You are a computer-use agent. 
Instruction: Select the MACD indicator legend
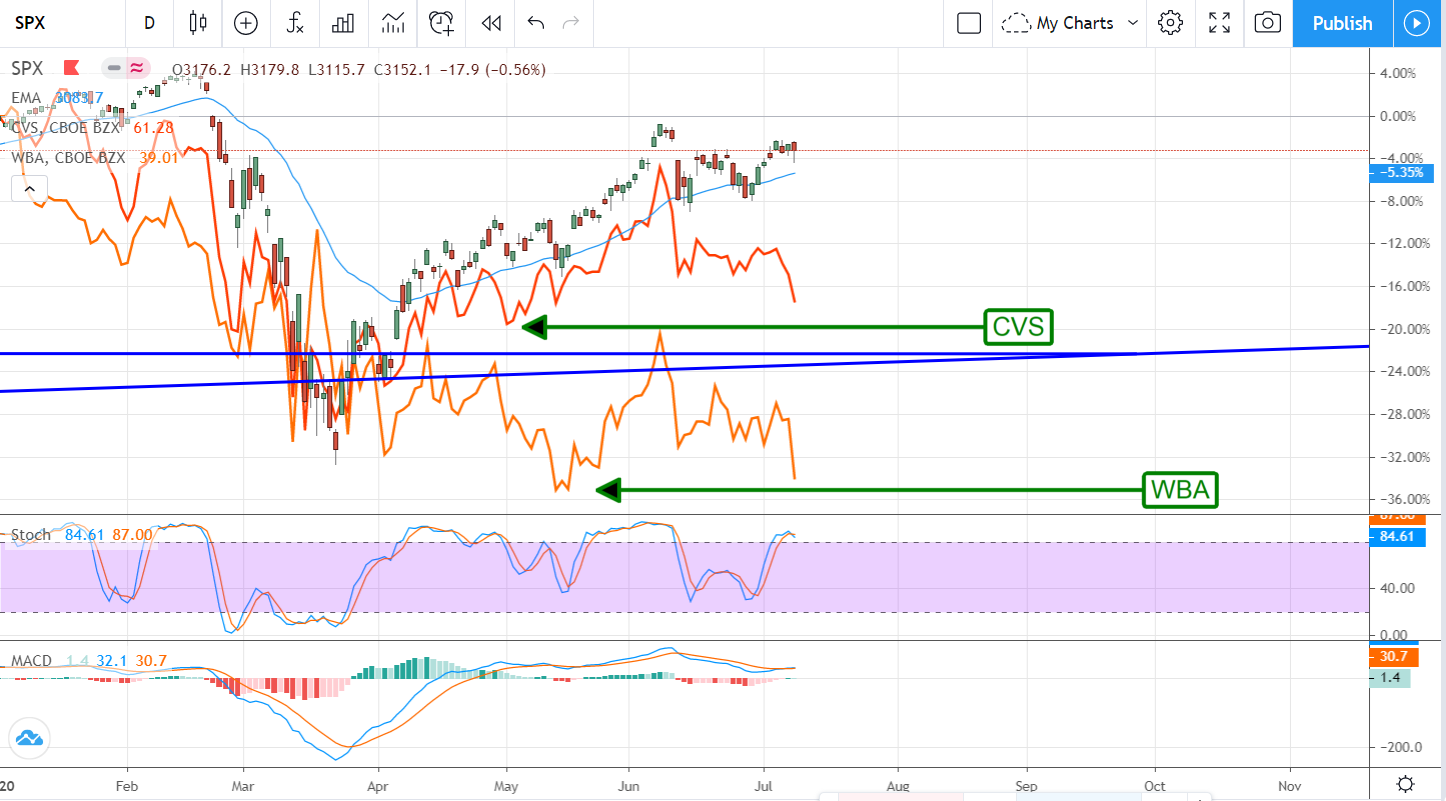point(33,661)
